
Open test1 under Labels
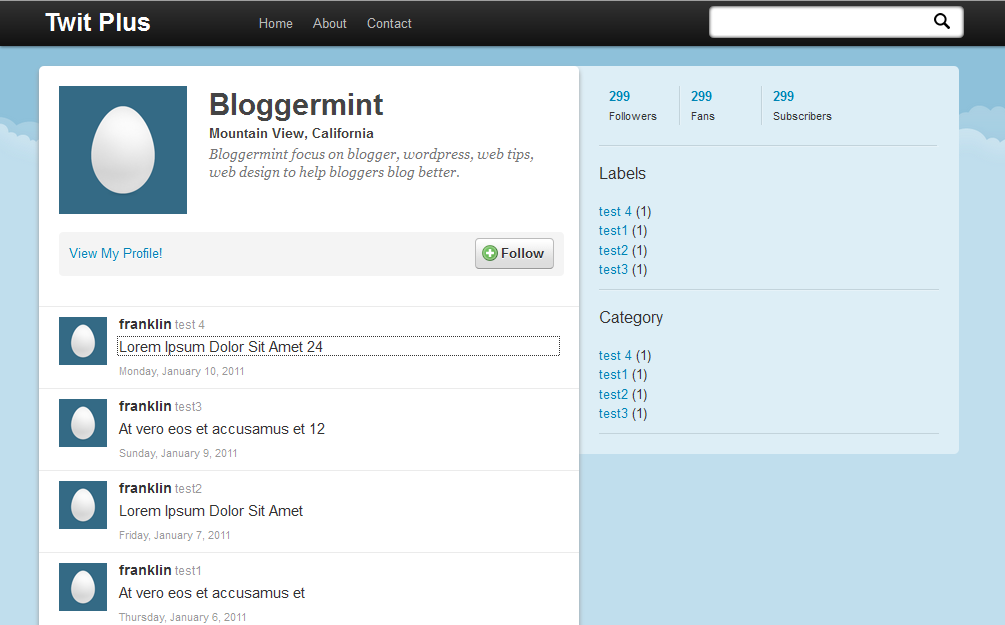613,231
